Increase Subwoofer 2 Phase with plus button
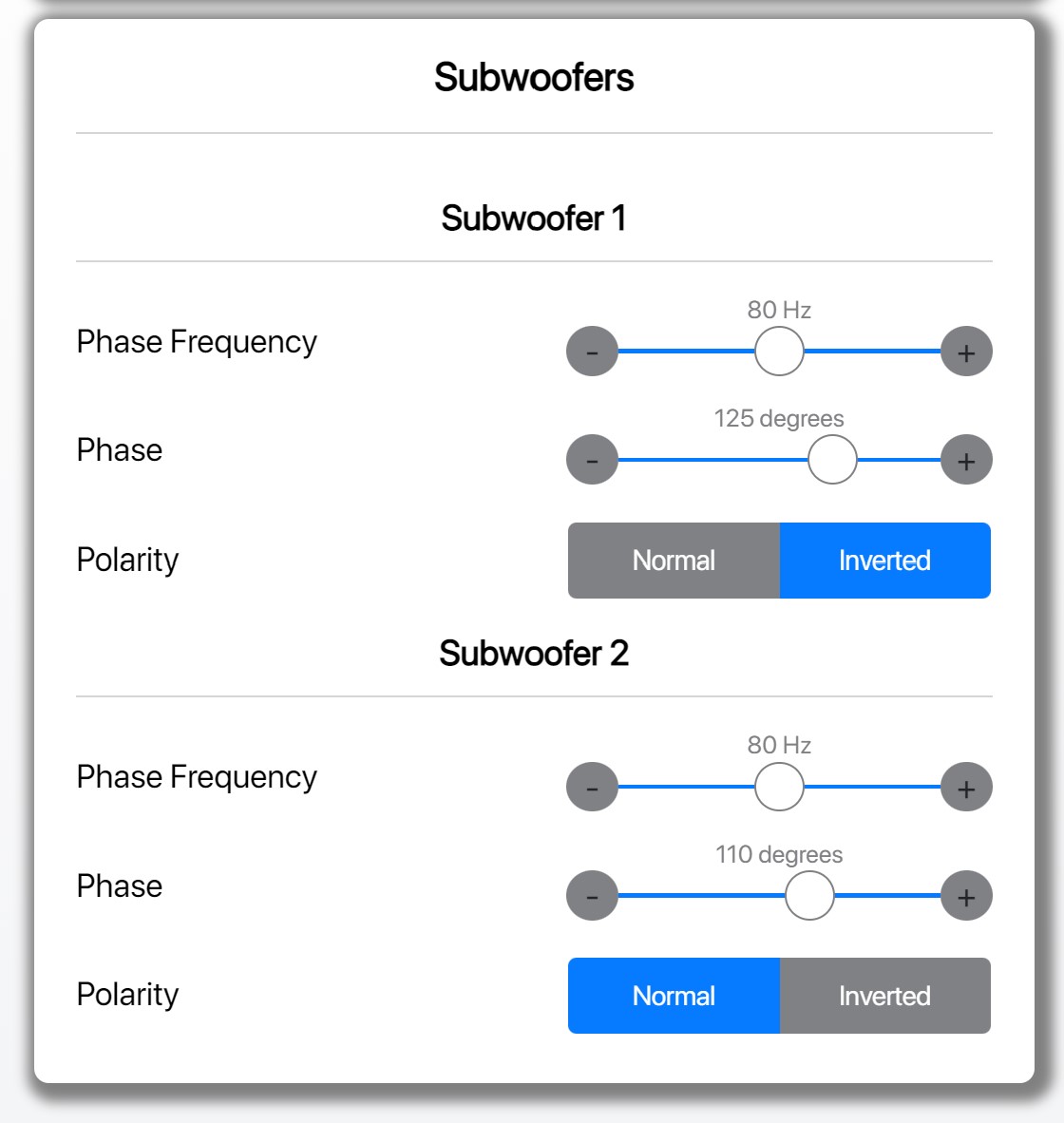 966,895
